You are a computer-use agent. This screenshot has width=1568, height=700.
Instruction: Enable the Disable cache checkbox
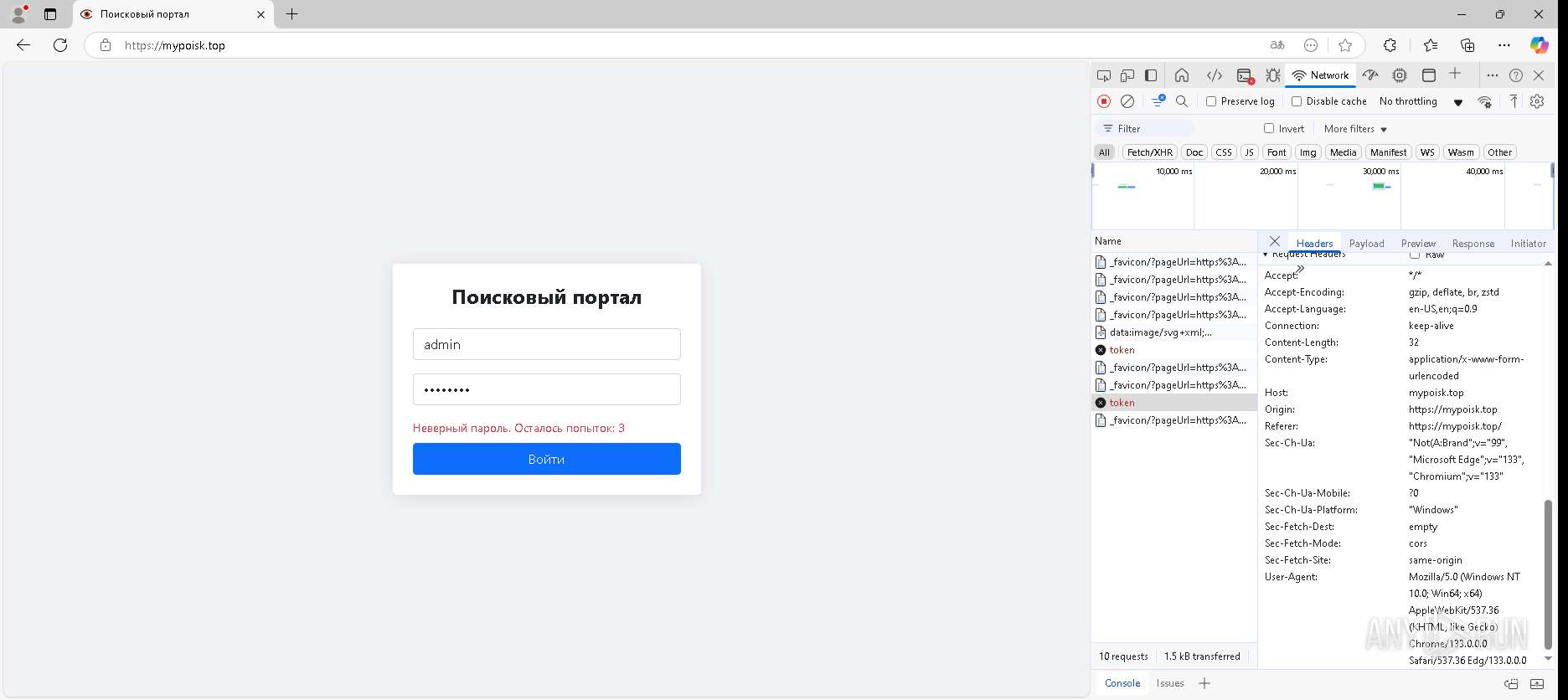click(x=1297, y=101)
